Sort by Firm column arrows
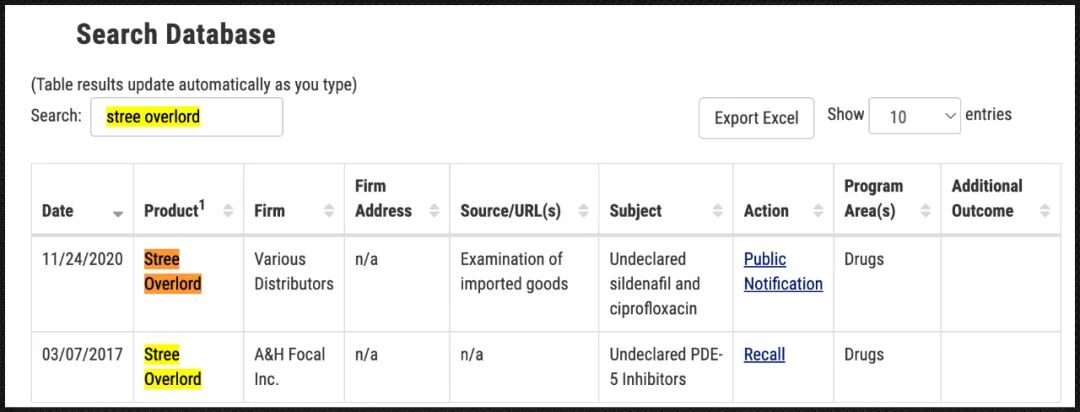 point(329,211)
